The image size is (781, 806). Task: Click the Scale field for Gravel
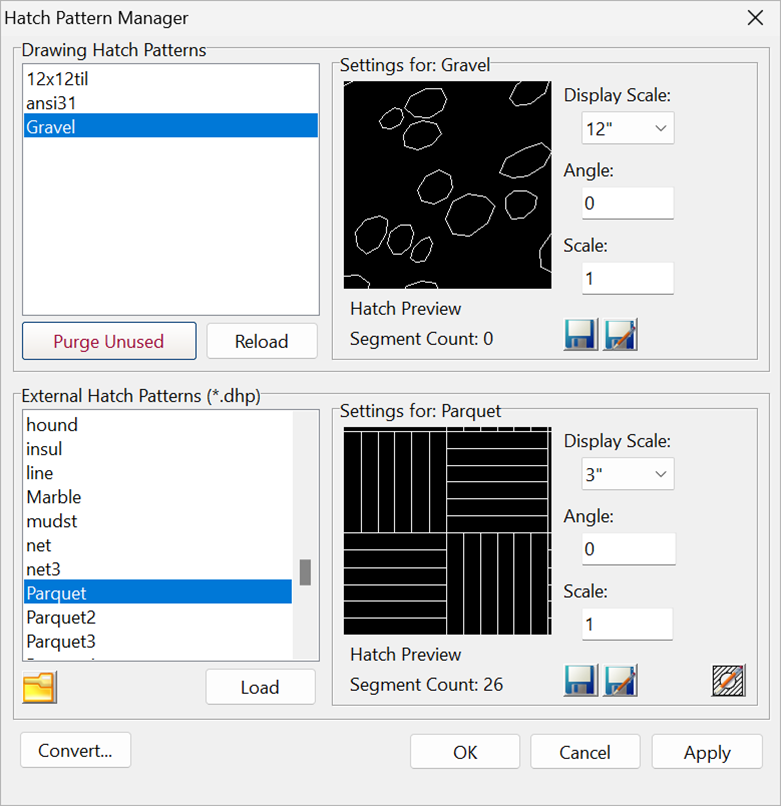[x=628, y=278]
